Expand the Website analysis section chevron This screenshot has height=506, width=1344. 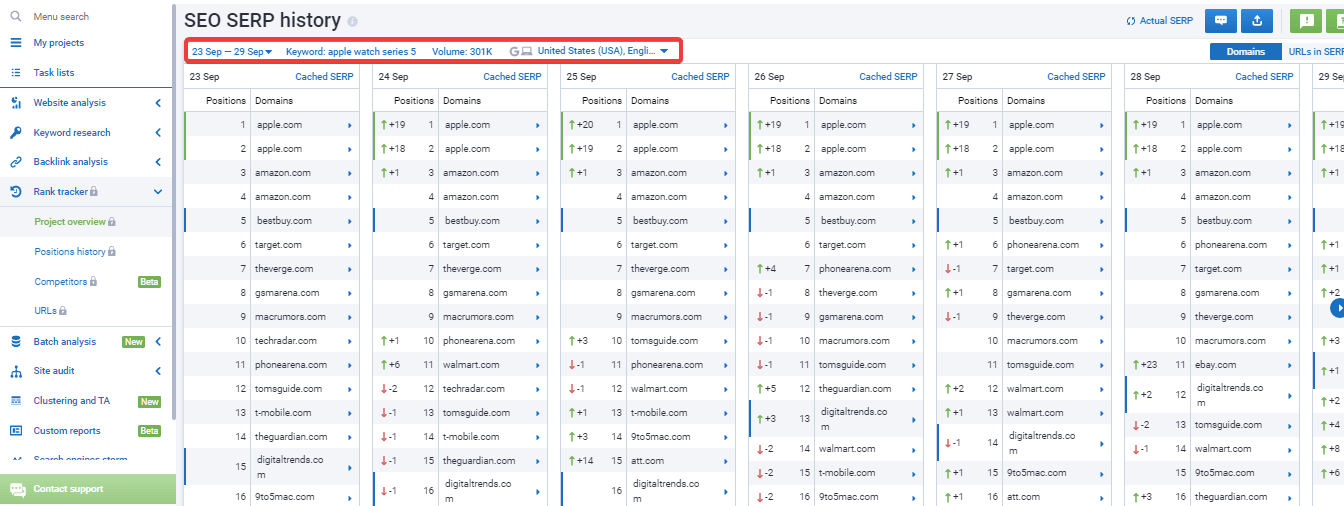[x=158, y=103]
